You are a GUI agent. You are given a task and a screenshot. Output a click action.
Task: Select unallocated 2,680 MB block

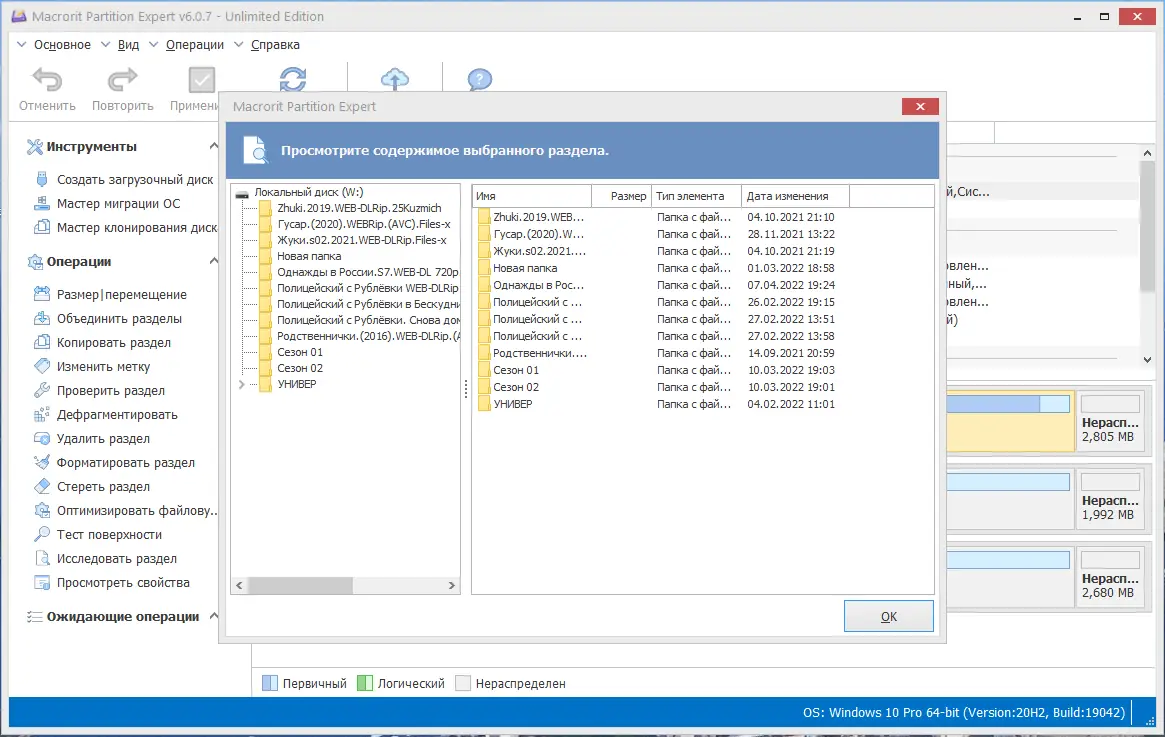[x=1110, y=577]
